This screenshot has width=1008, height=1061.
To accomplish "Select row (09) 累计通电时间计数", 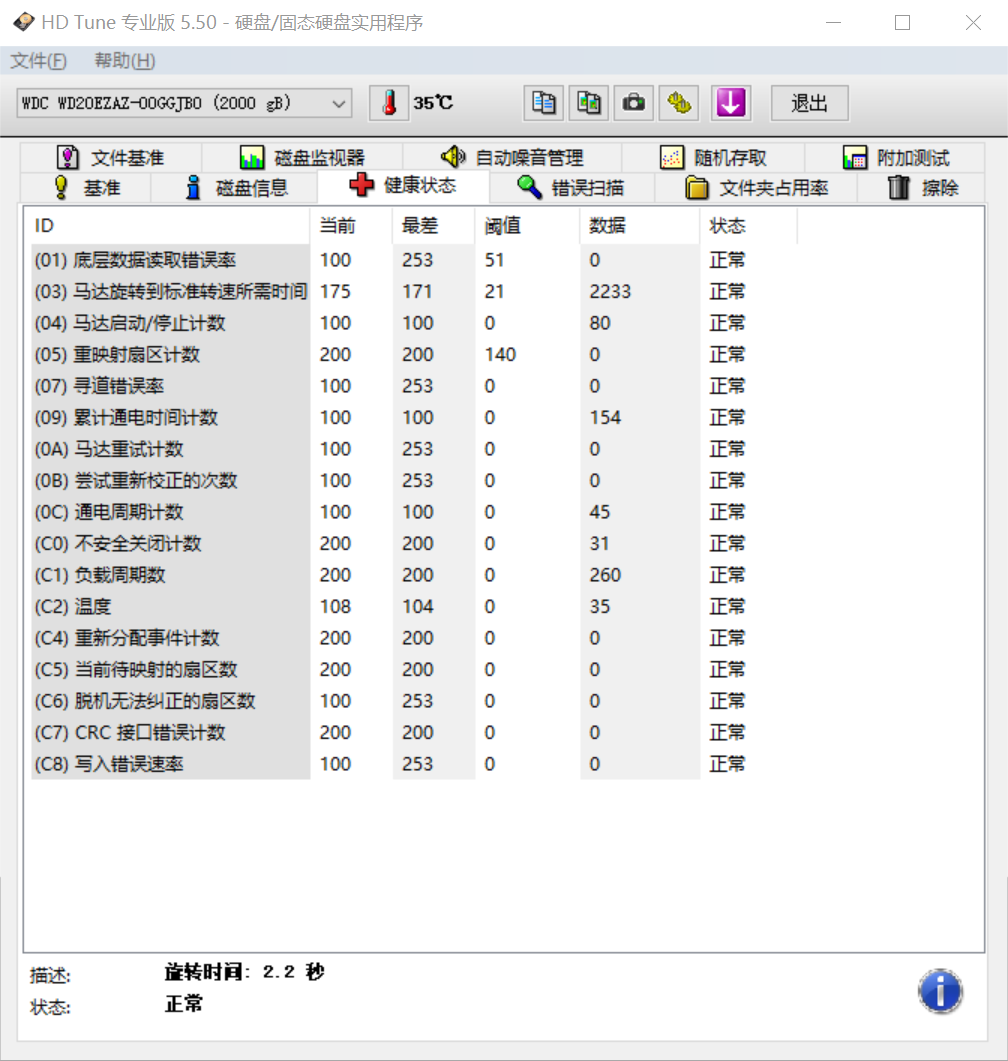I will pos(413,417).
